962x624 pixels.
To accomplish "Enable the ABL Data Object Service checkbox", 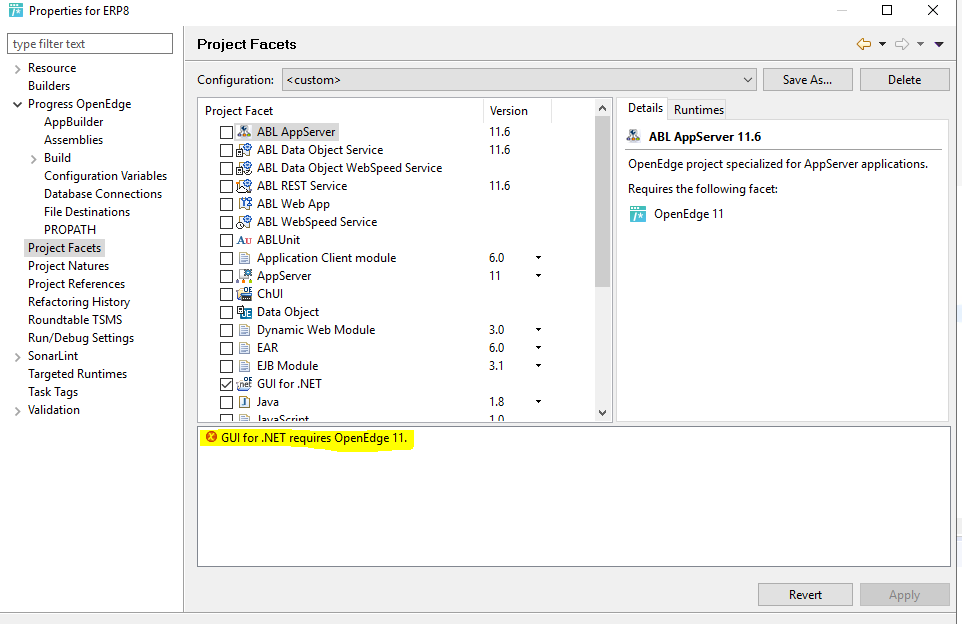I will [x=226, y=150].
